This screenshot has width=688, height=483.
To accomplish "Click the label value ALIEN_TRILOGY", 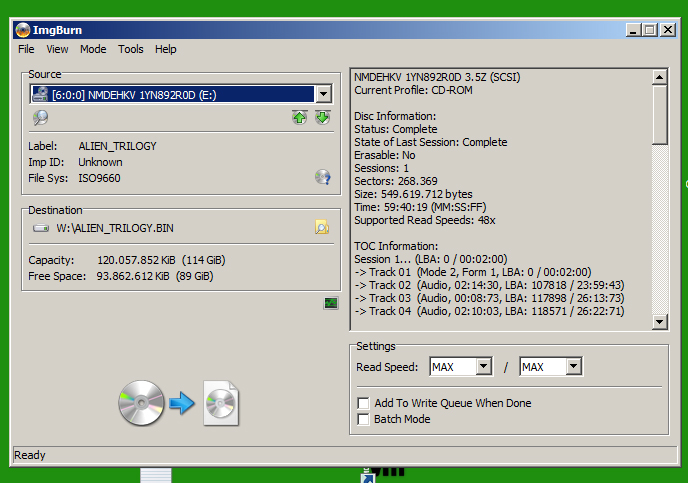I will pos(118,146).
